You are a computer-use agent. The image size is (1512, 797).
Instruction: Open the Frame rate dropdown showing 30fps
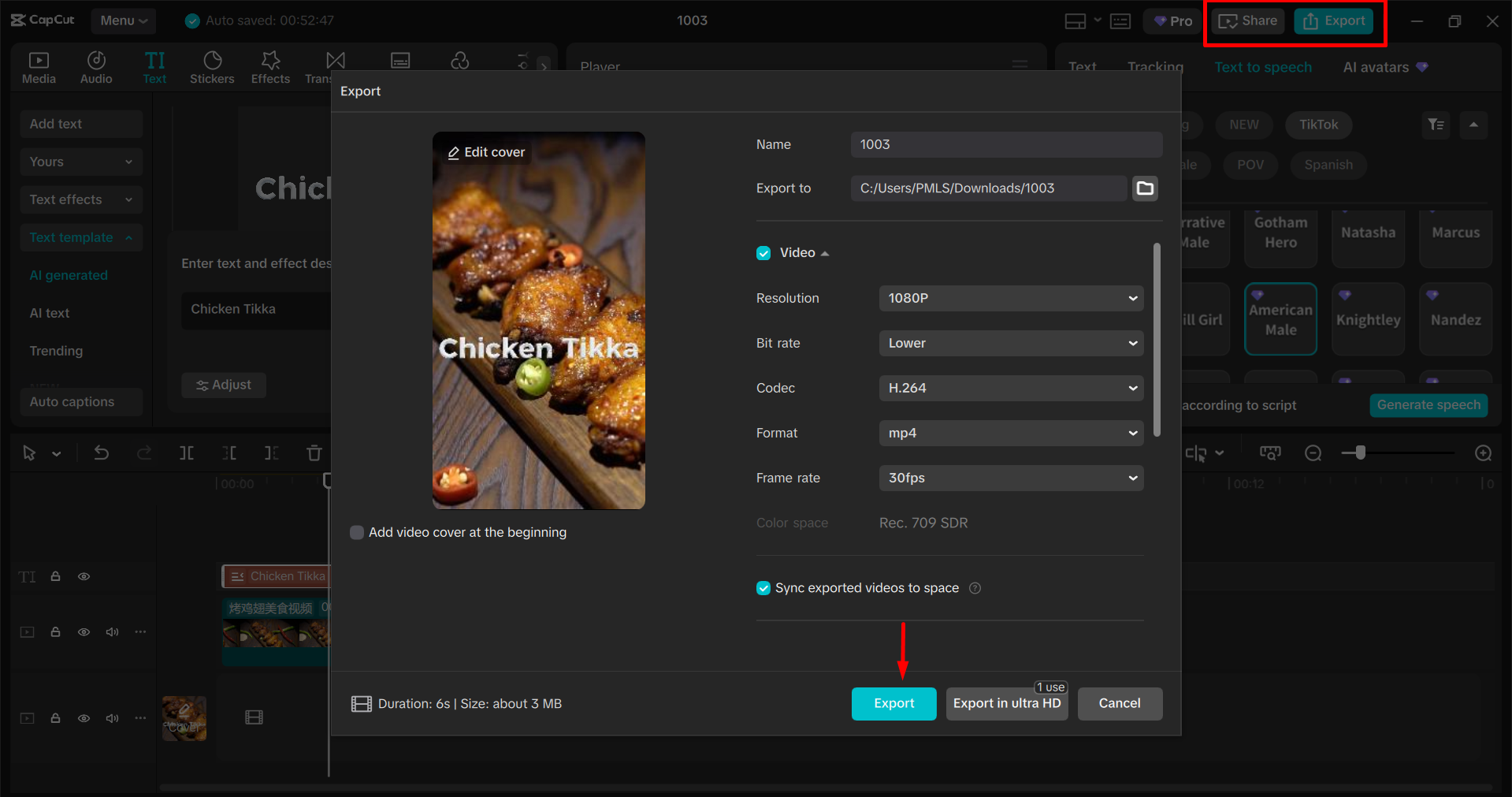pyautogui.click(x=1011, y=478)
